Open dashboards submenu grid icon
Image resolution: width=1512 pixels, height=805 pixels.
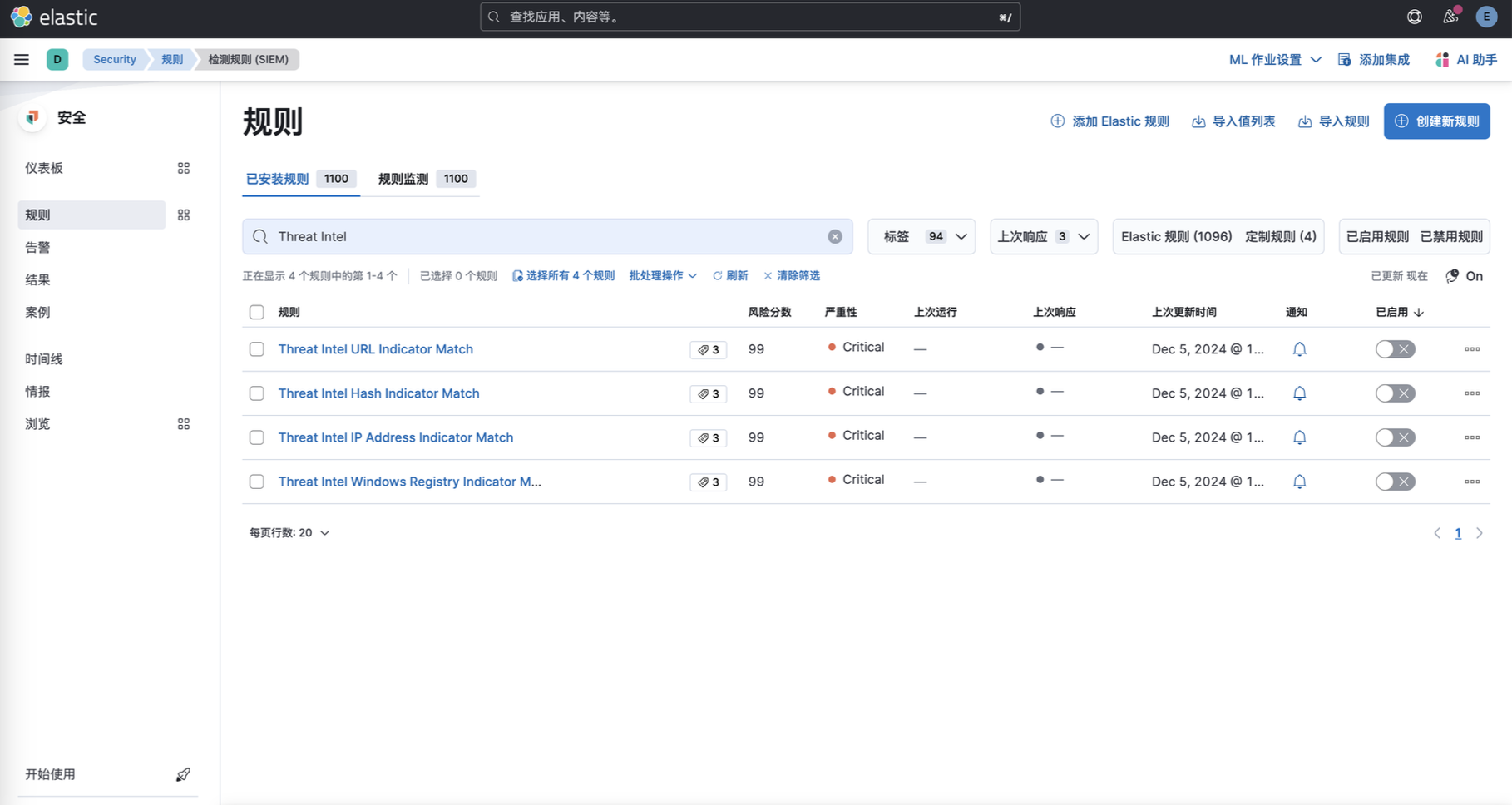(184, 168)
